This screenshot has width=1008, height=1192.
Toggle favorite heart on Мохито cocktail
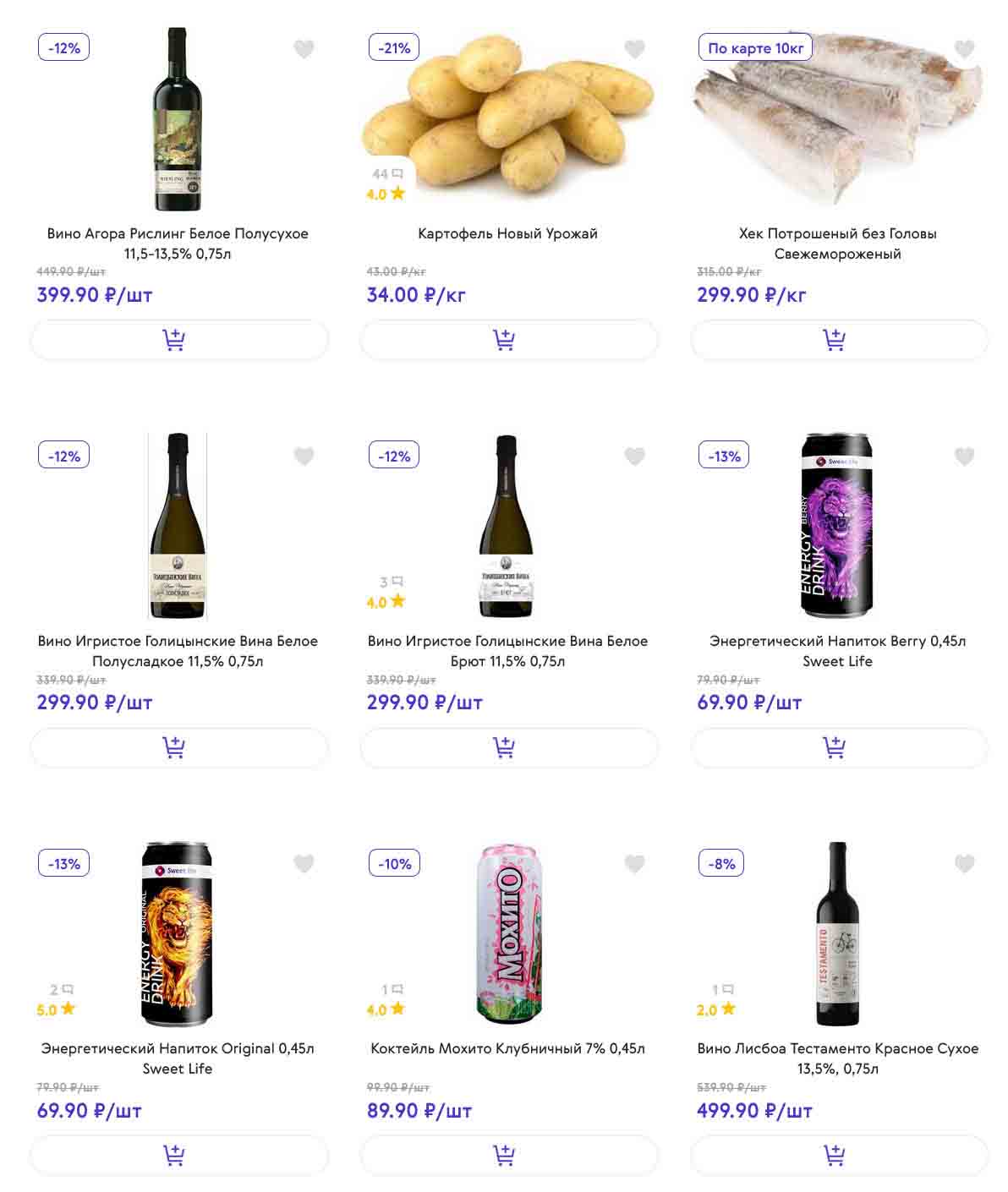point(634,863)
